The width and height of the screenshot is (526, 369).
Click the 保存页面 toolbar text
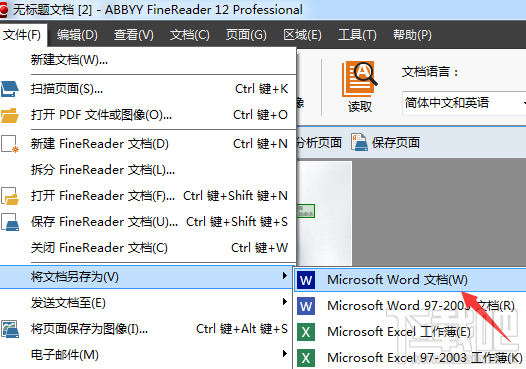point(396,143)
